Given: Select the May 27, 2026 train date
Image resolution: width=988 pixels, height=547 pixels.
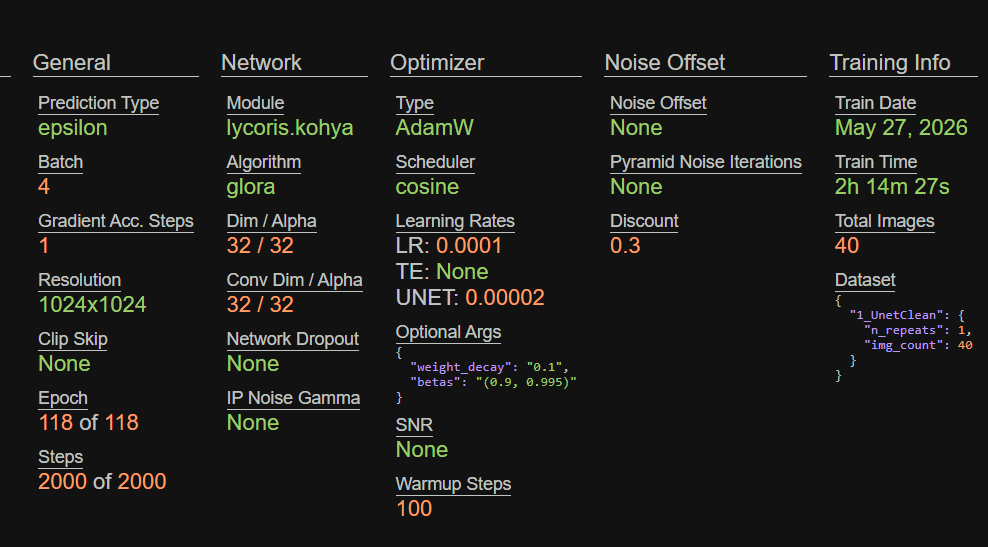Looking at the screenshot, I should [901, 128].
